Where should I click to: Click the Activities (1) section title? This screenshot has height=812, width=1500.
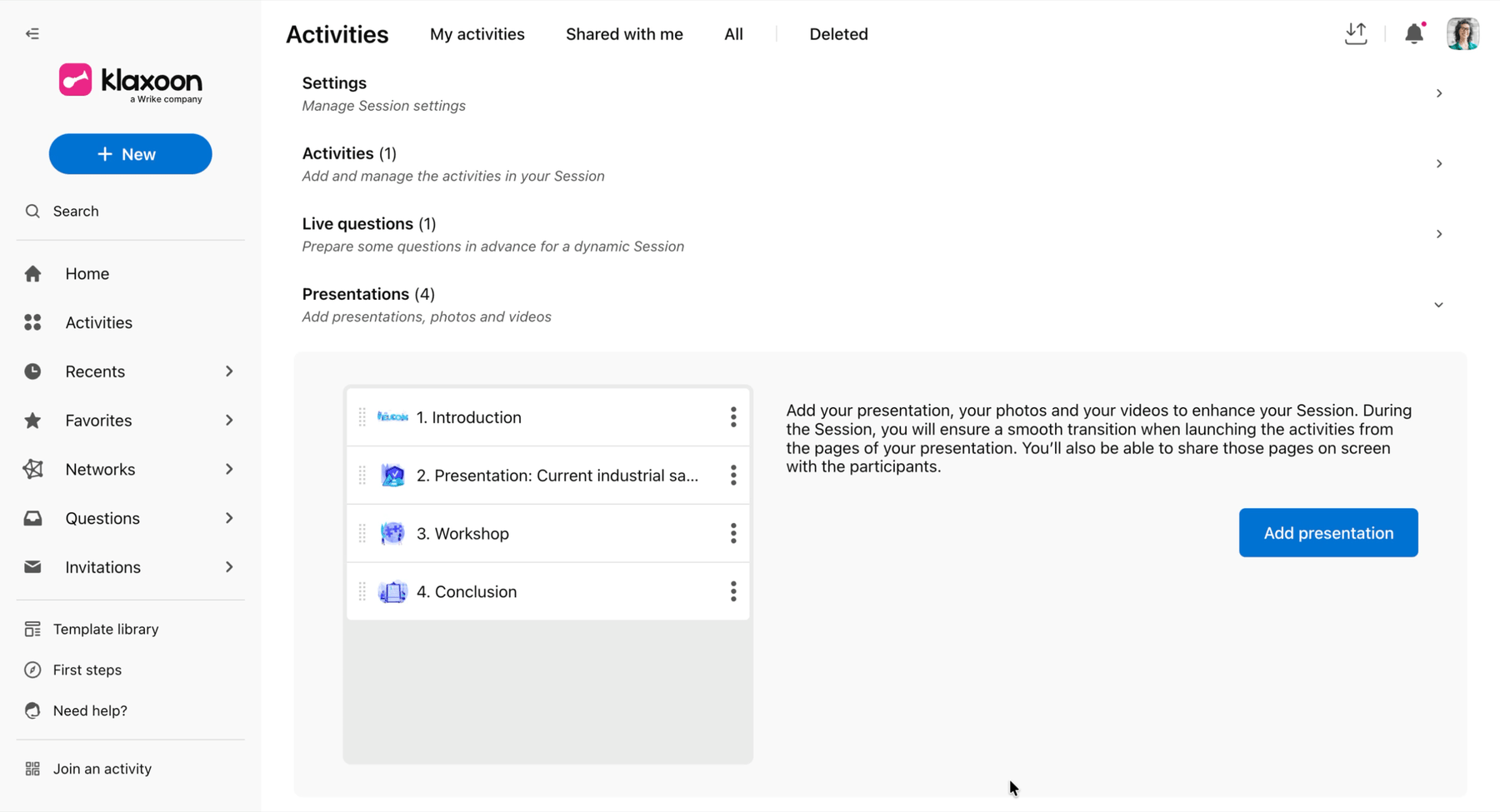[349, 153]
